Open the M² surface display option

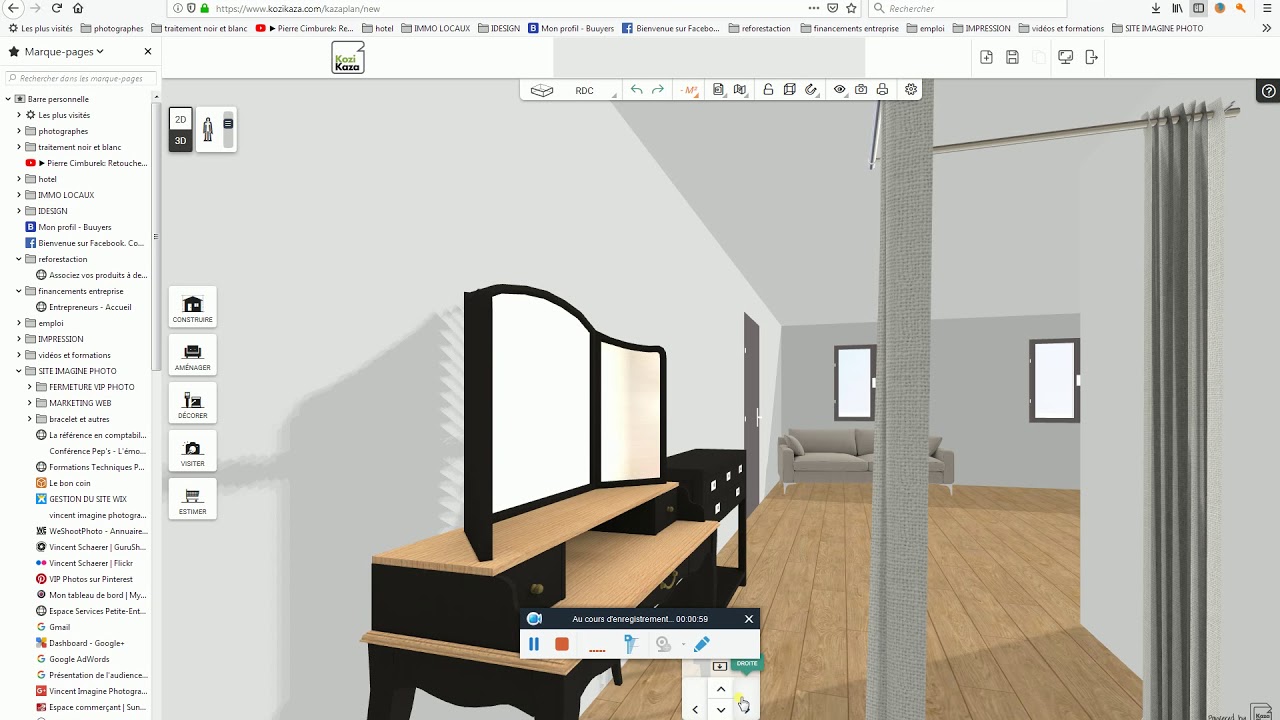(689, 90)
